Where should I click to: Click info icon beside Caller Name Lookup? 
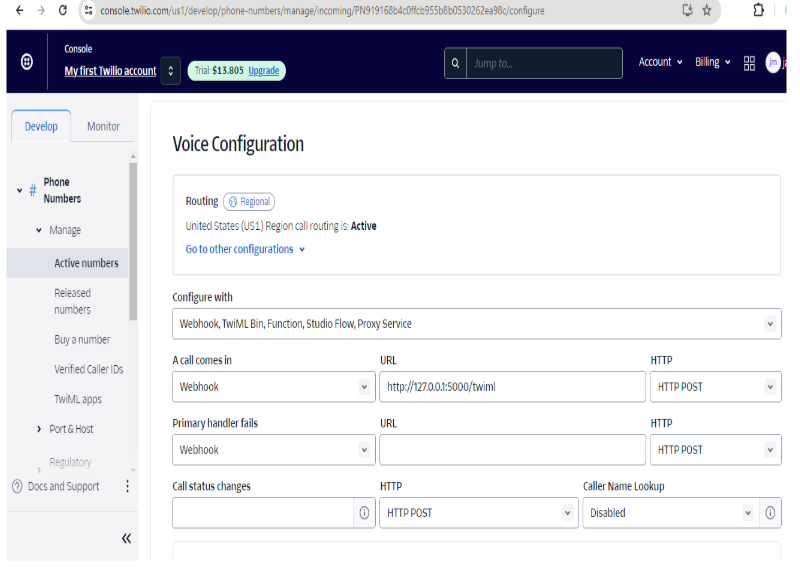point(770,513)
